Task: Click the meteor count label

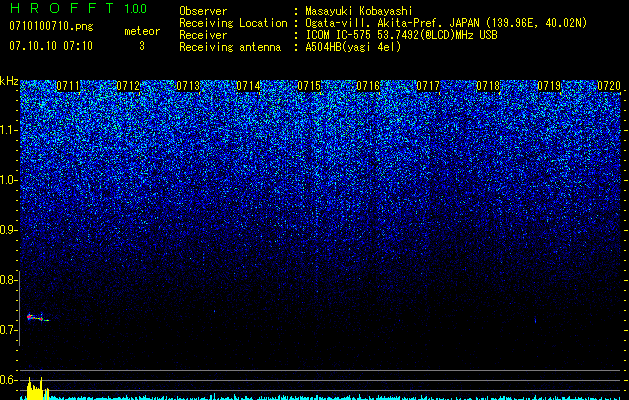Action: click(x=142, y=31)
